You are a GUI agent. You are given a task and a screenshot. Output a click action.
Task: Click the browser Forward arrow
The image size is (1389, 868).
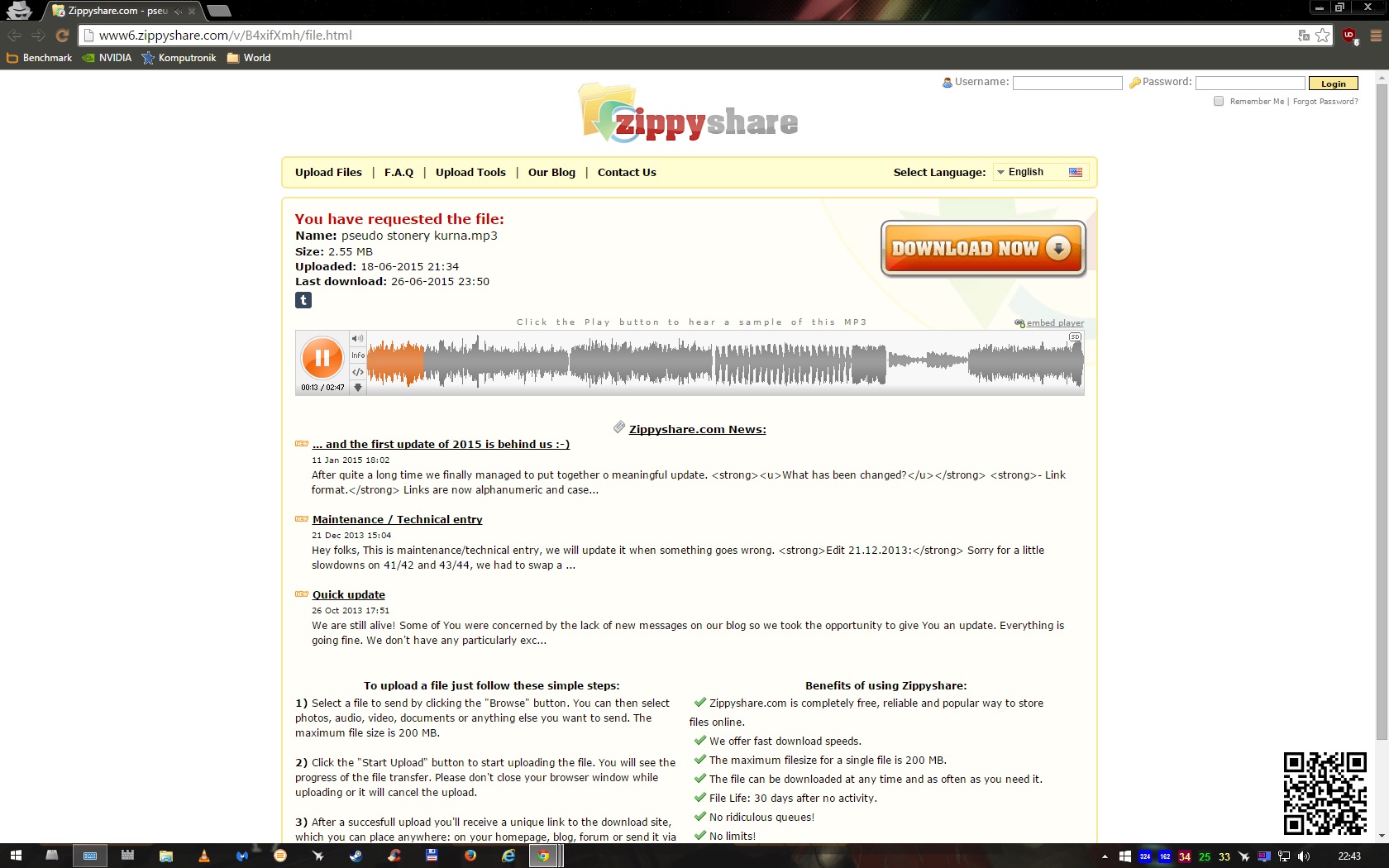[x=38, y=36]
